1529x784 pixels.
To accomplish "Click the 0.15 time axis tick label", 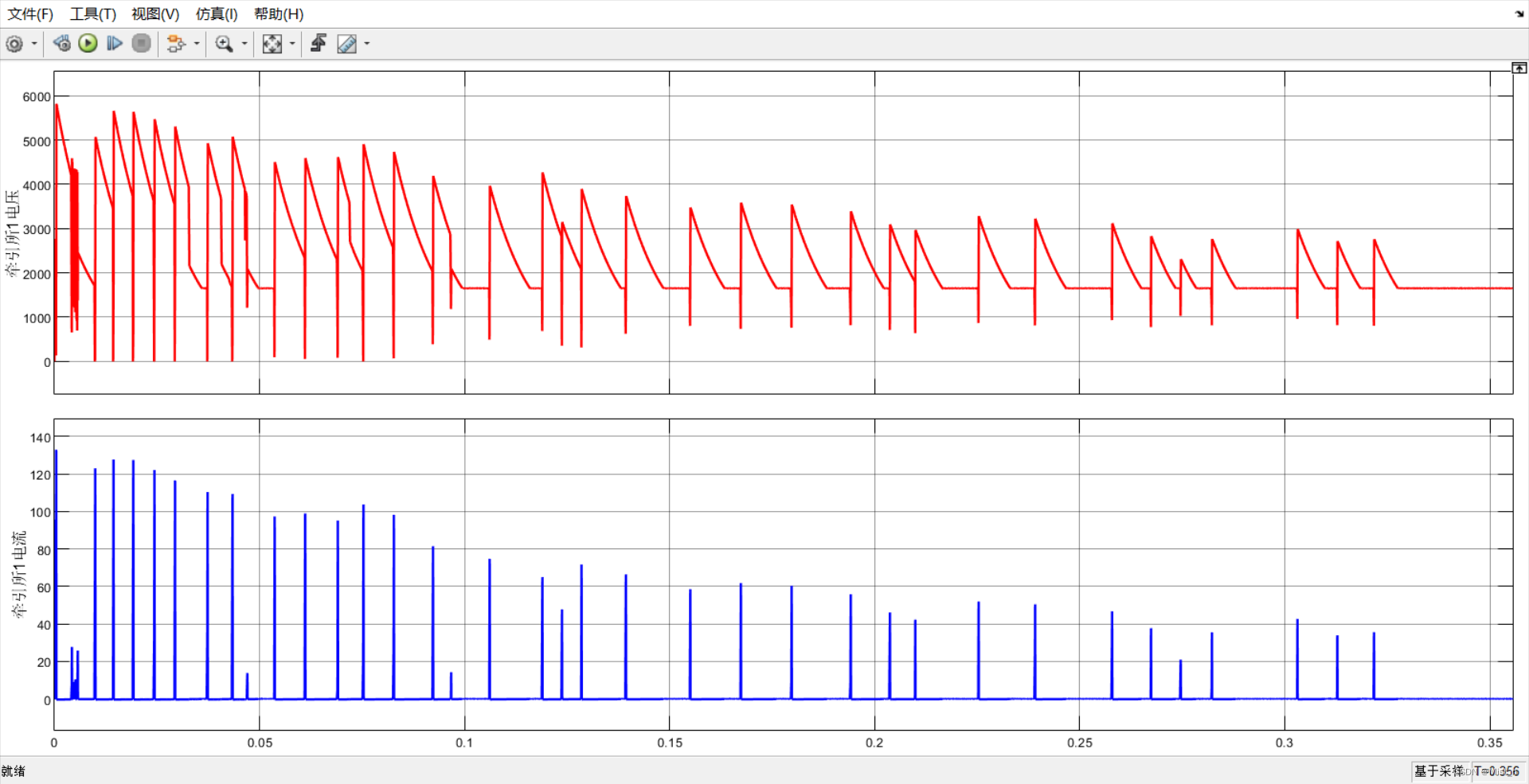I will click(670, 743).
